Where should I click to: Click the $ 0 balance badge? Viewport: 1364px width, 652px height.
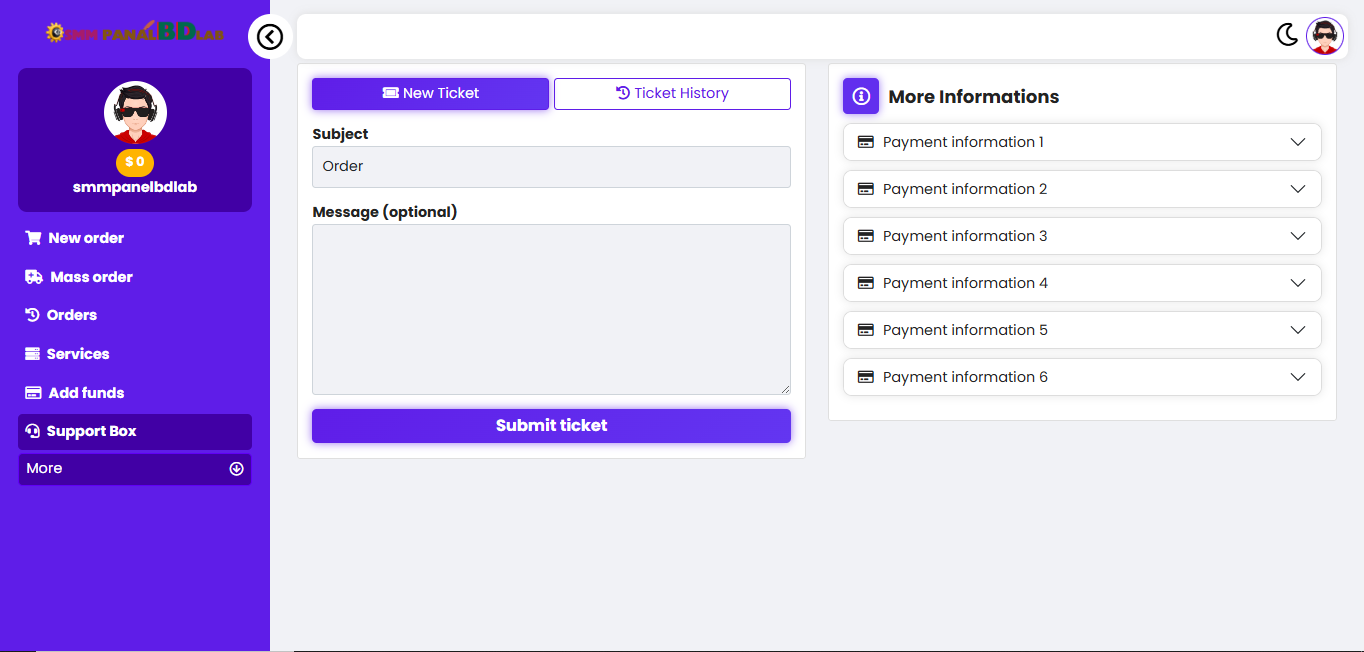[135, 162]
